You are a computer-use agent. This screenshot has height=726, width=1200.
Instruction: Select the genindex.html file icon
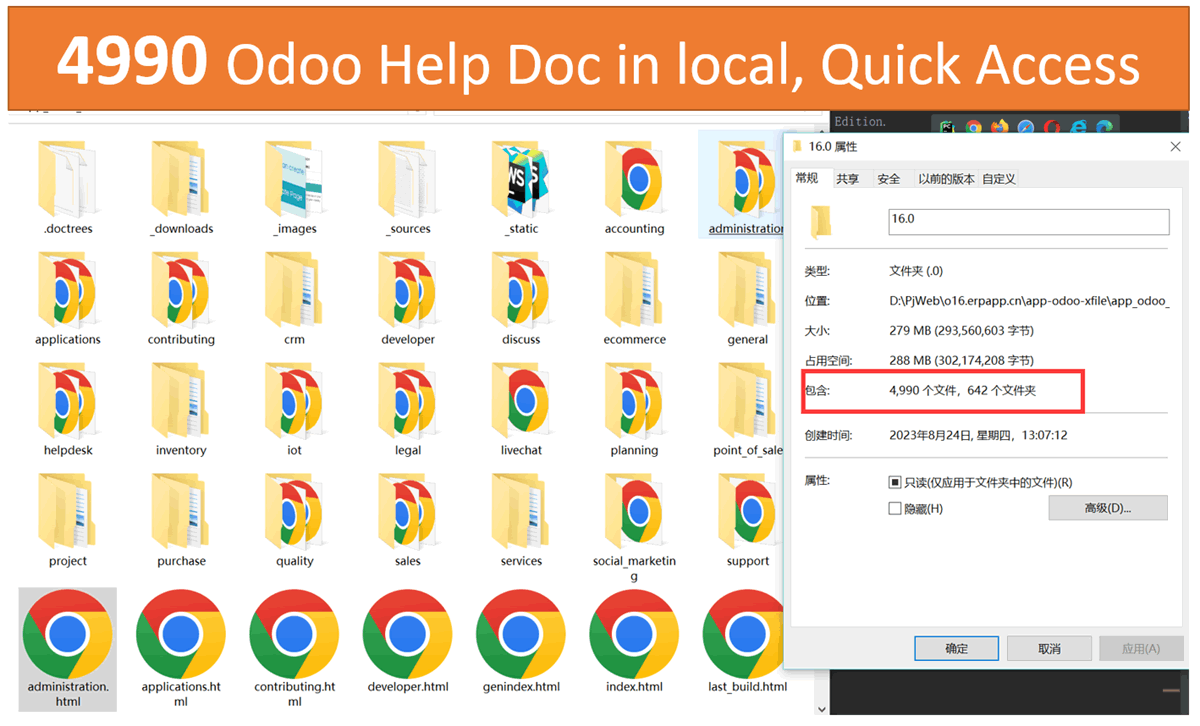coord(521,634)
